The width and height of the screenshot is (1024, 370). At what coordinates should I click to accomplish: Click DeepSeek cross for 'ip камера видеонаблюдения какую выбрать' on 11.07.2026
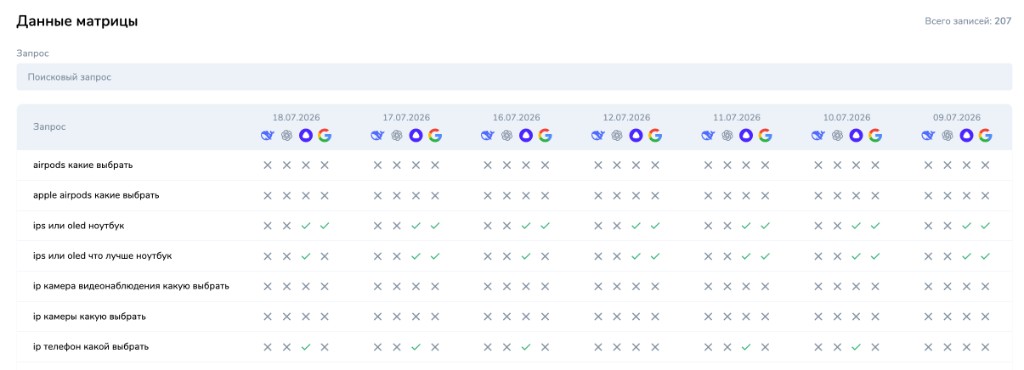pos(708,286)
